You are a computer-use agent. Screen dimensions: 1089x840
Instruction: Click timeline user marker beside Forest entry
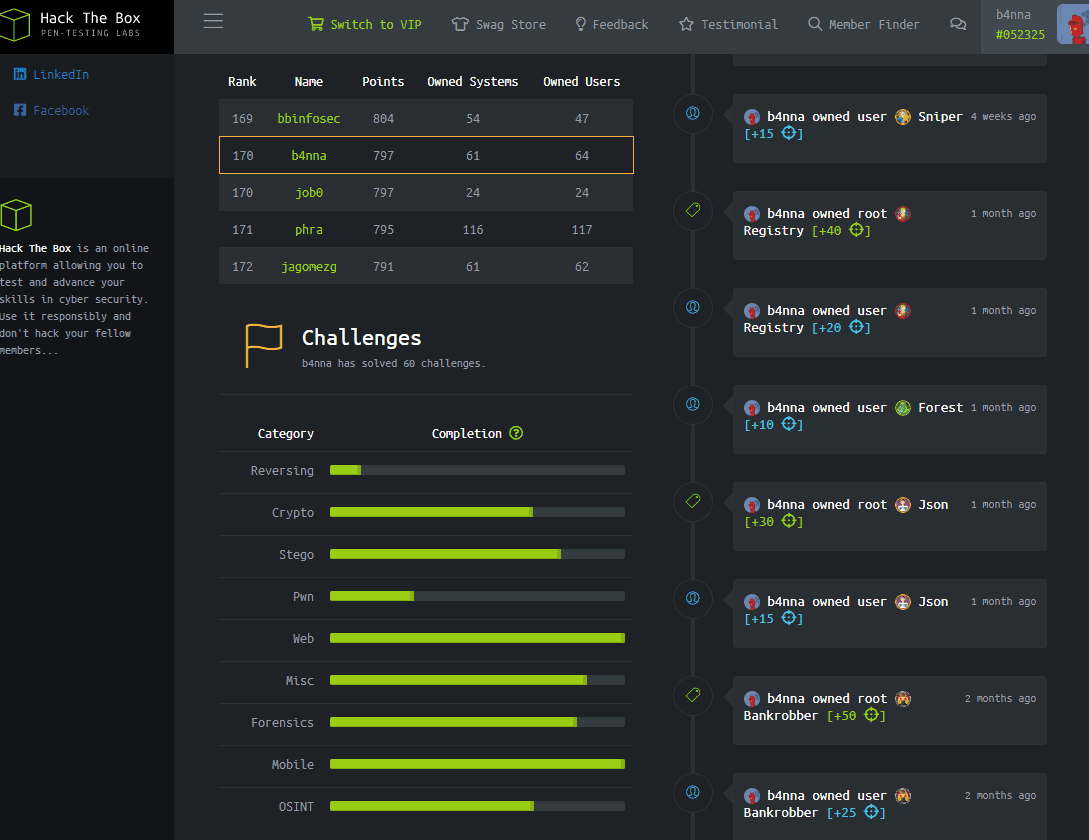coord(693,404)
